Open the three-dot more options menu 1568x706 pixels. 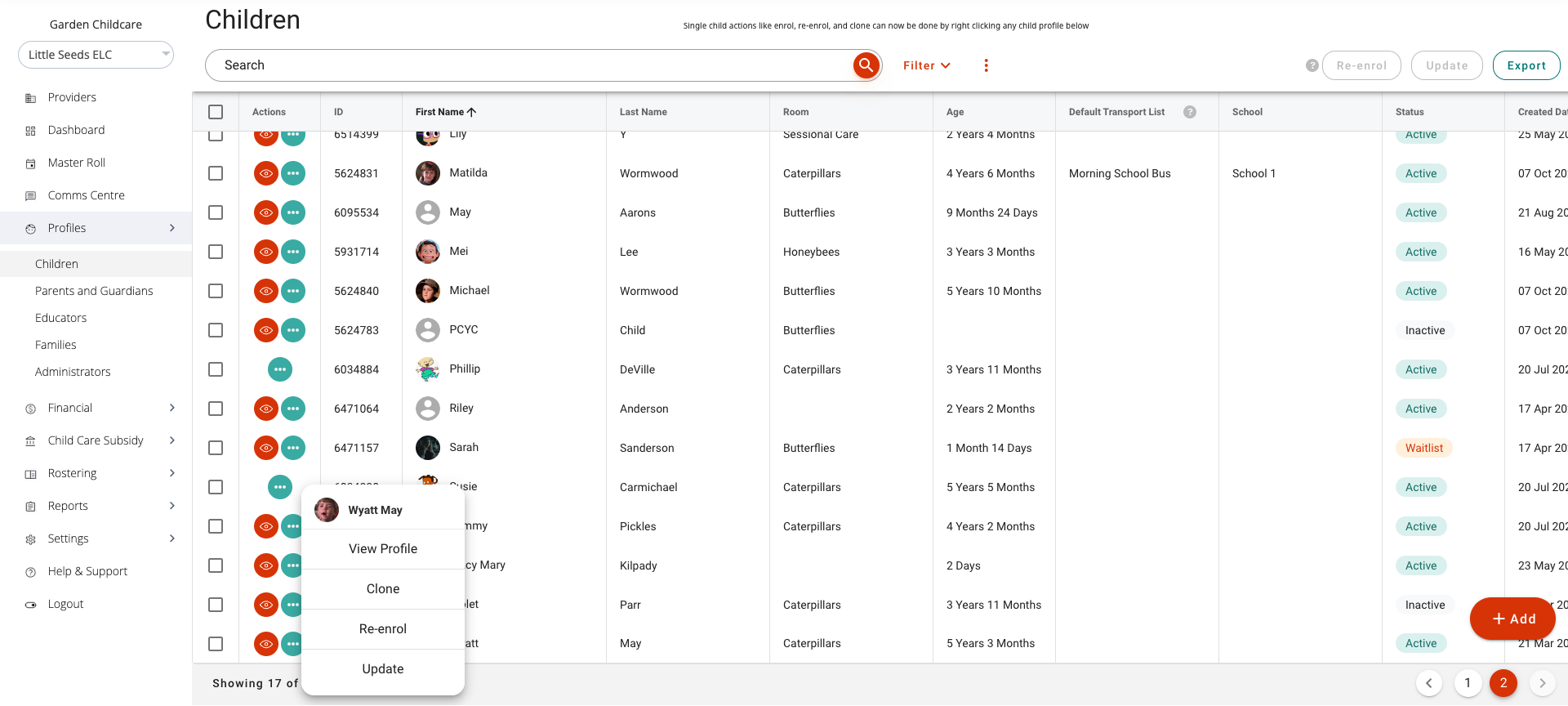tap(986, 65)
